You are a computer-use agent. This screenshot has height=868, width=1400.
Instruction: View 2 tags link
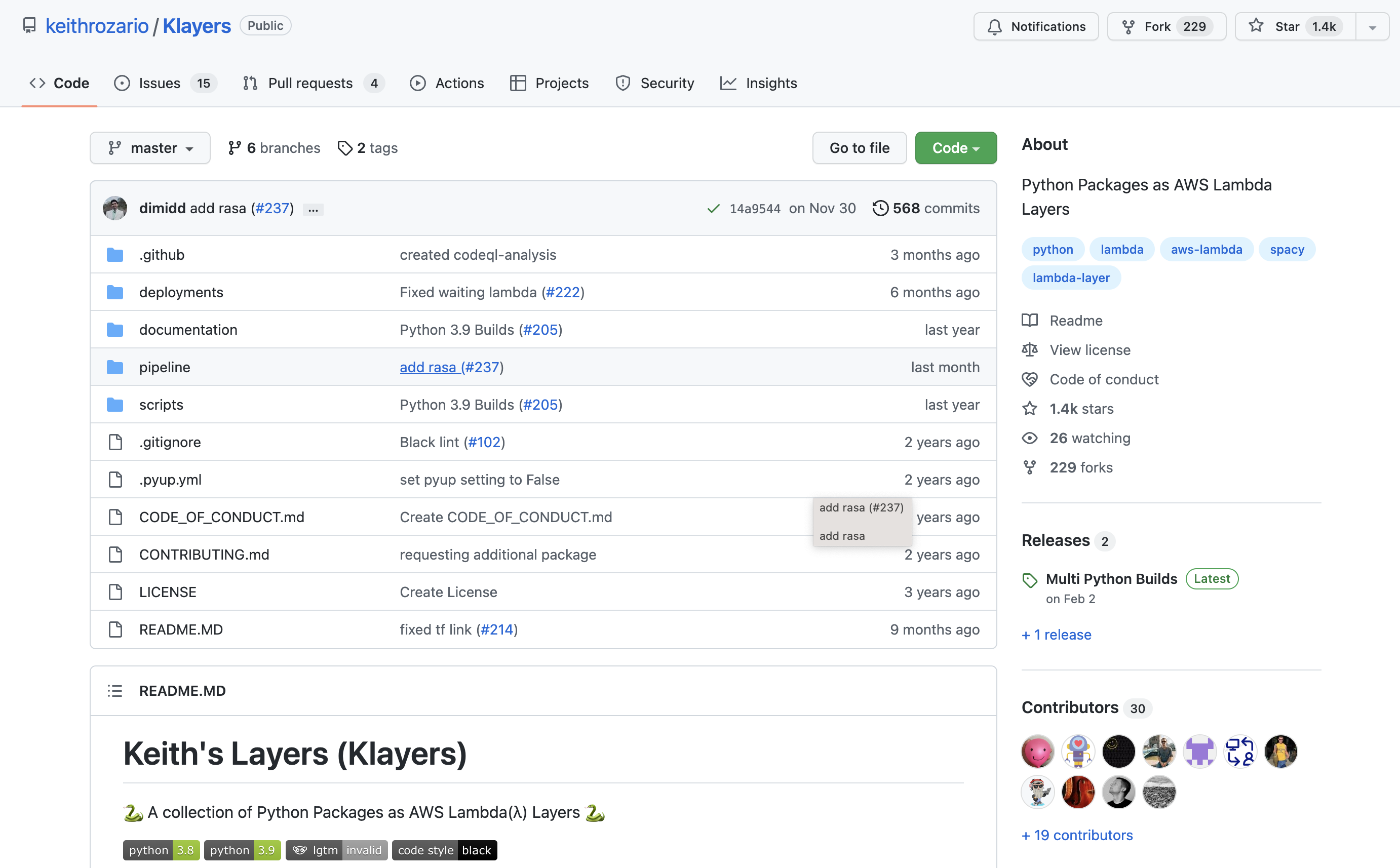tap(367, 148)
